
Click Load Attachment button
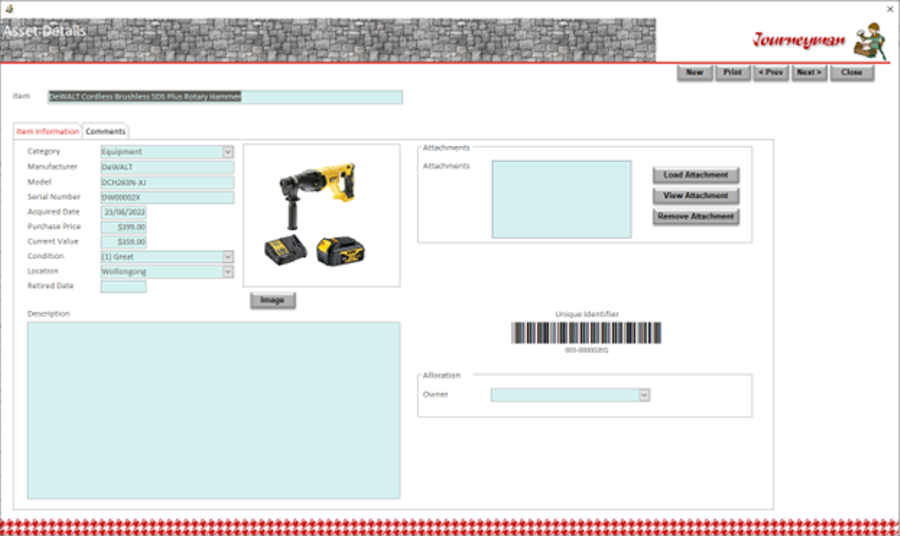click(x=696, y=175)
